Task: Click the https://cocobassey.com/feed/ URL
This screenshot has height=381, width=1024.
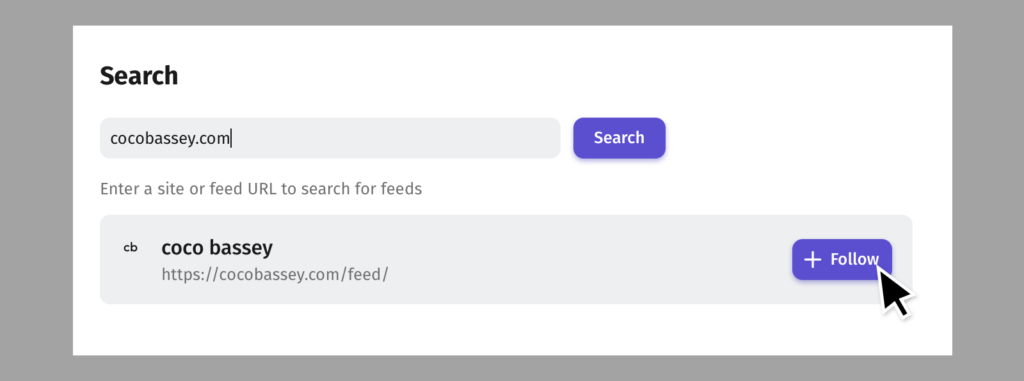Action: [275, 274]
